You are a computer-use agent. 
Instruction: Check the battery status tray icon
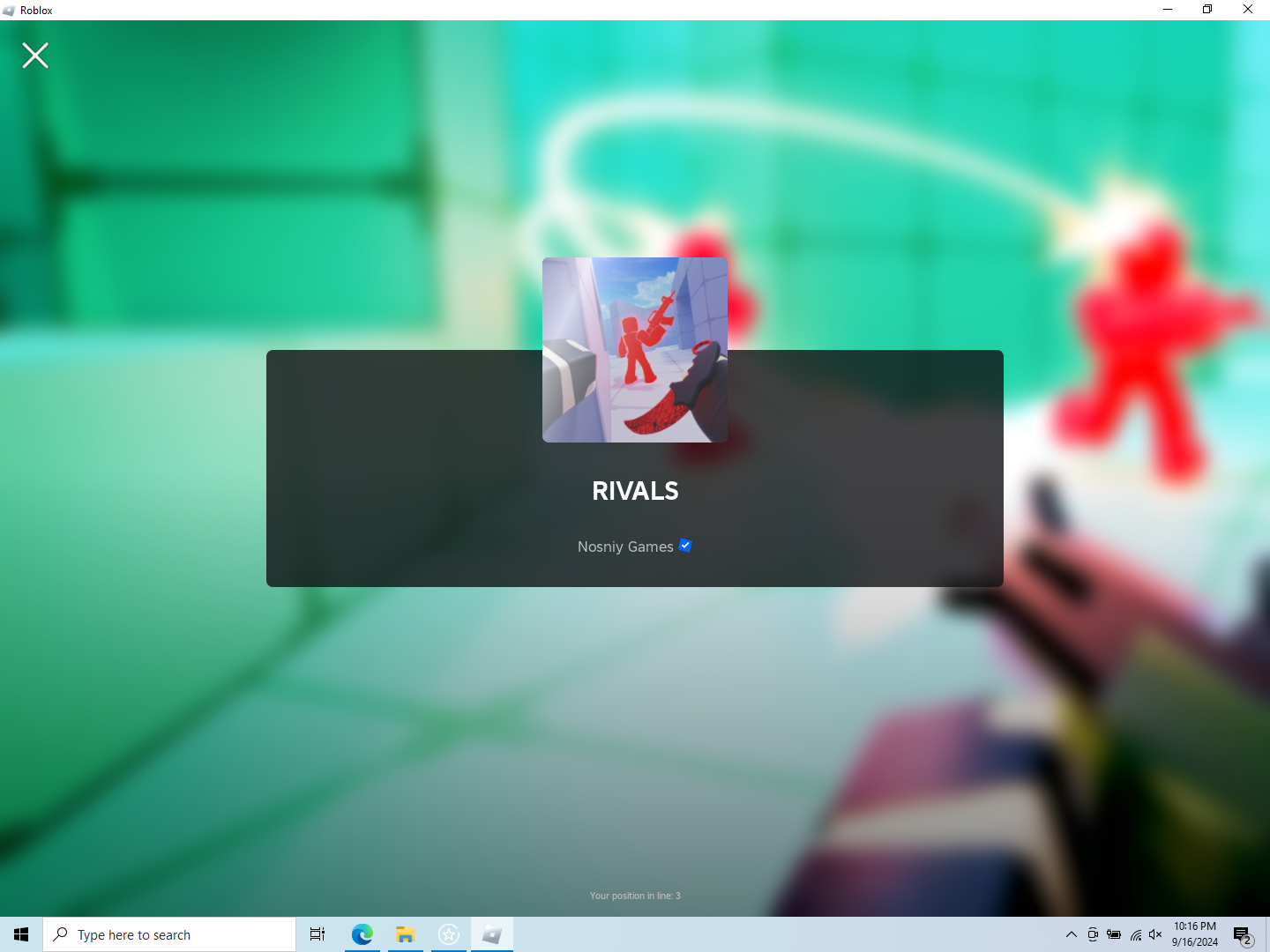pyautogui.click(x=1114, y=934)
